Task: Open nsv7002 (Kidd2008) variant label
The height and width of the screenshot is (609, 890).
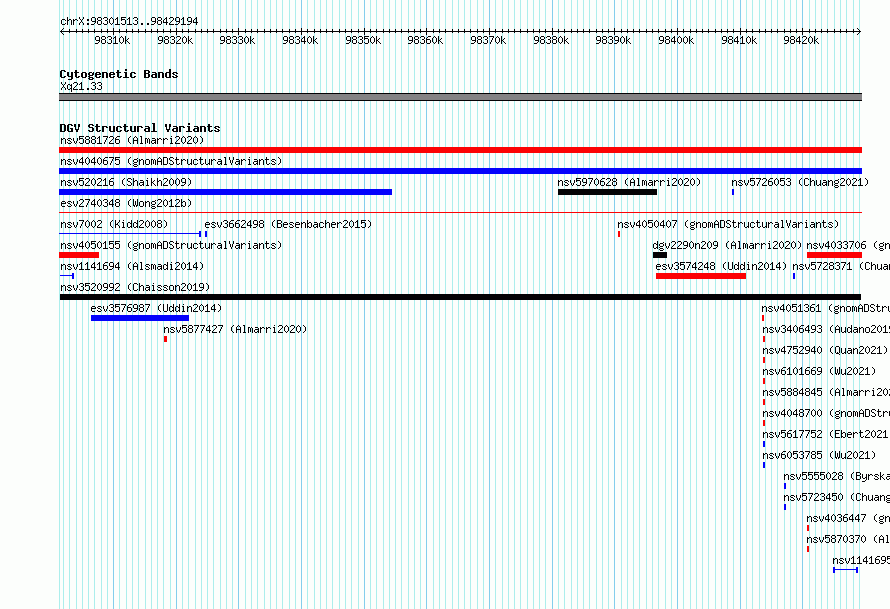Action: pos(114,224)
